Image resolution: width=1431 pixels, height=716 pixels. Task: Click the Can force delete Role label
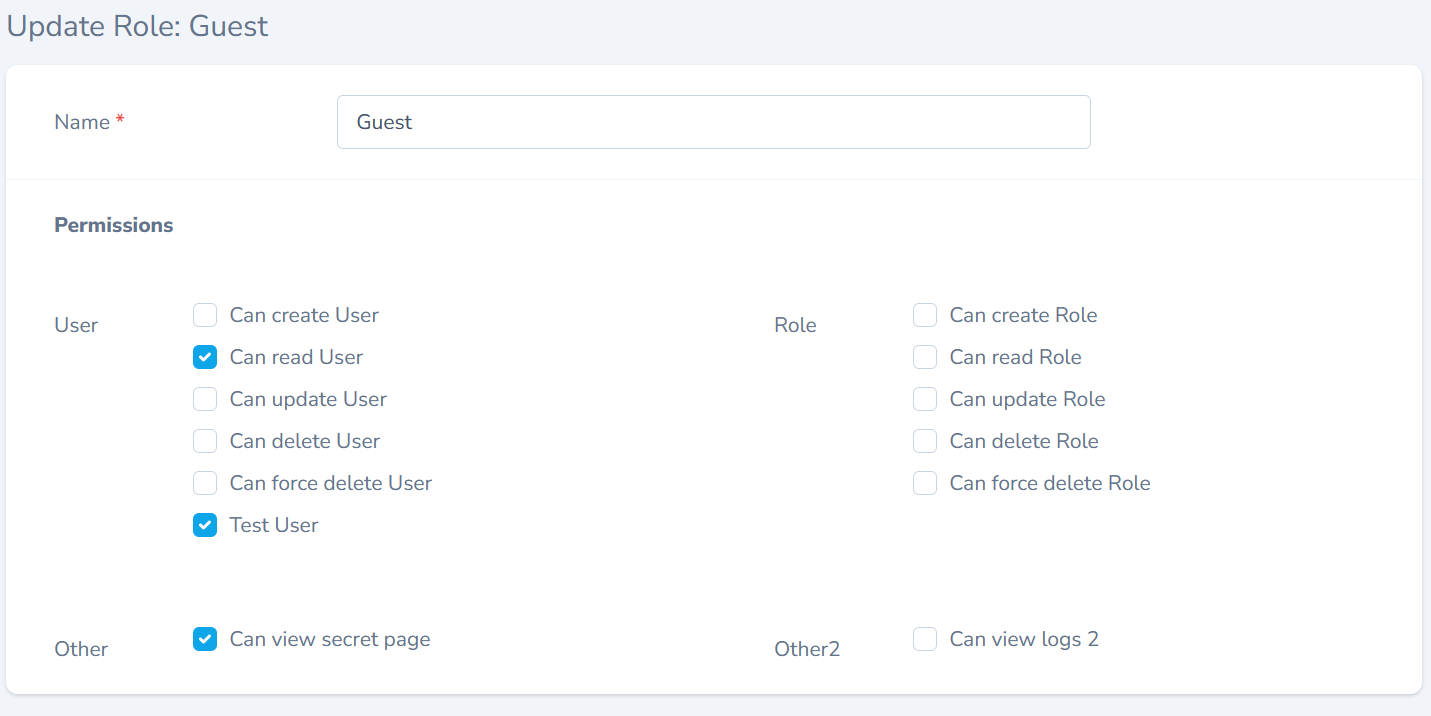[x=1050, y=483]
